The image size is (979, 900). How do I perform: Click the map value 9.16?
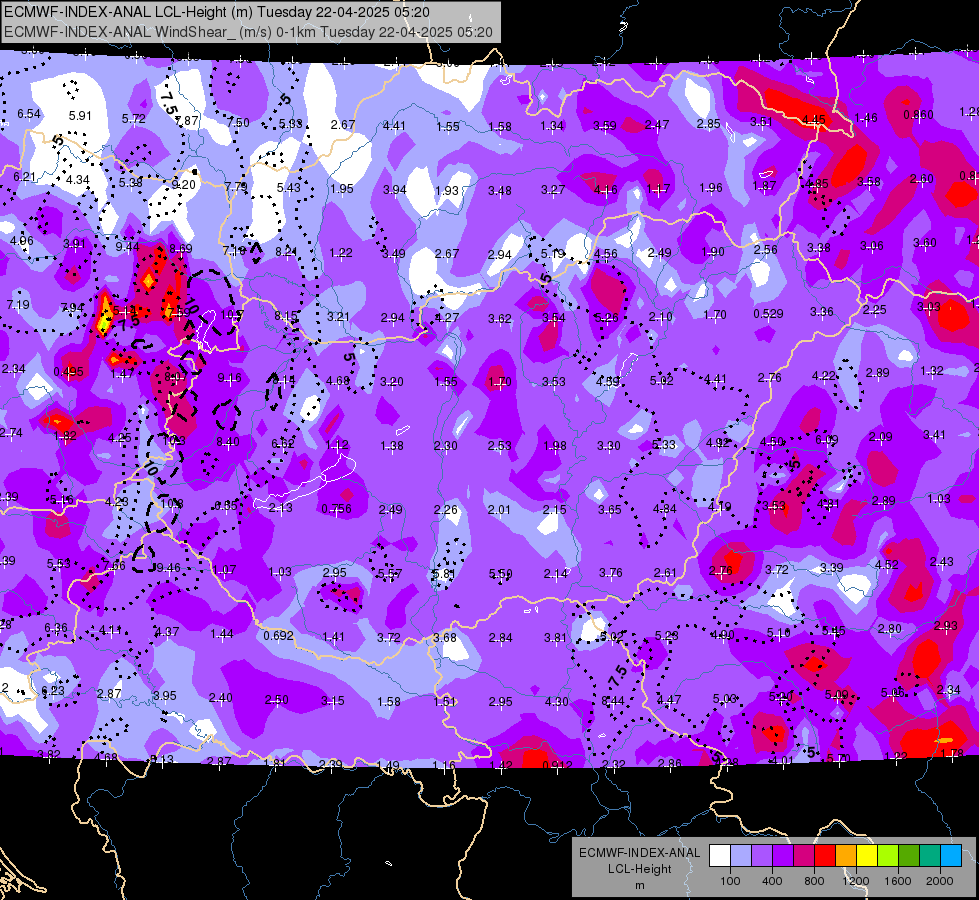(229, 378)
